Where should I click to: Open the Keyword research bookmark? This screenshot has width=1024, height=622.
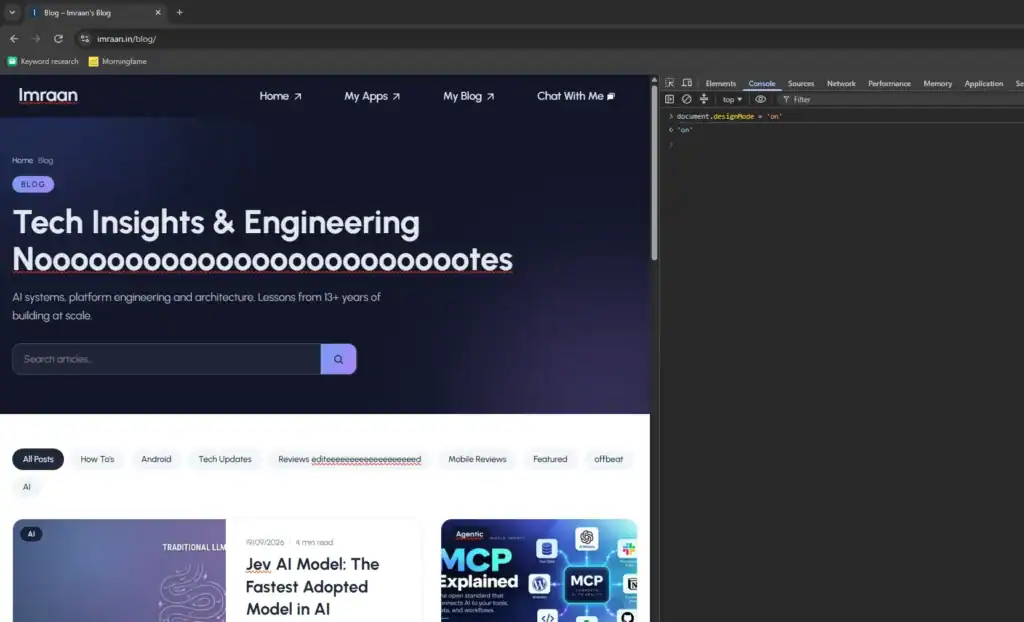(x=42, y=61)
